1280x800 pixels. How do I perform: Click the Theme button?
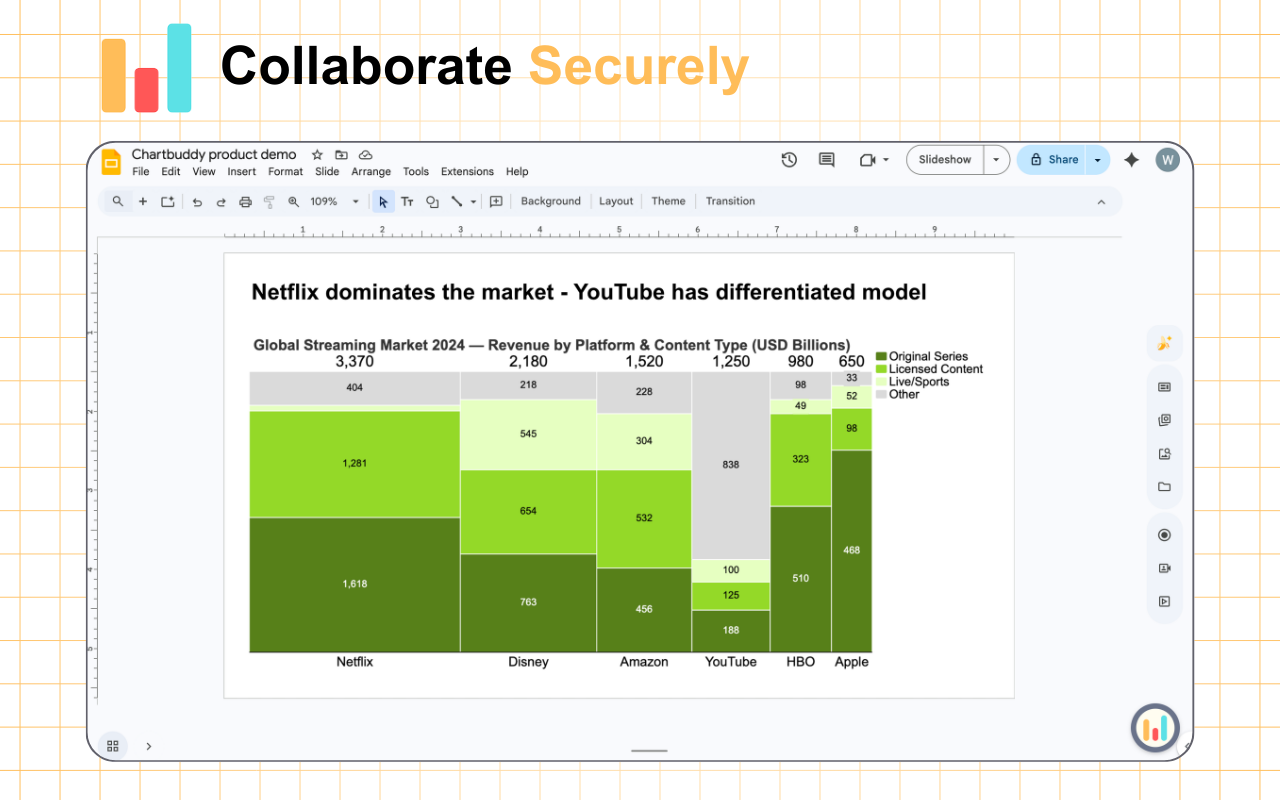668,201
